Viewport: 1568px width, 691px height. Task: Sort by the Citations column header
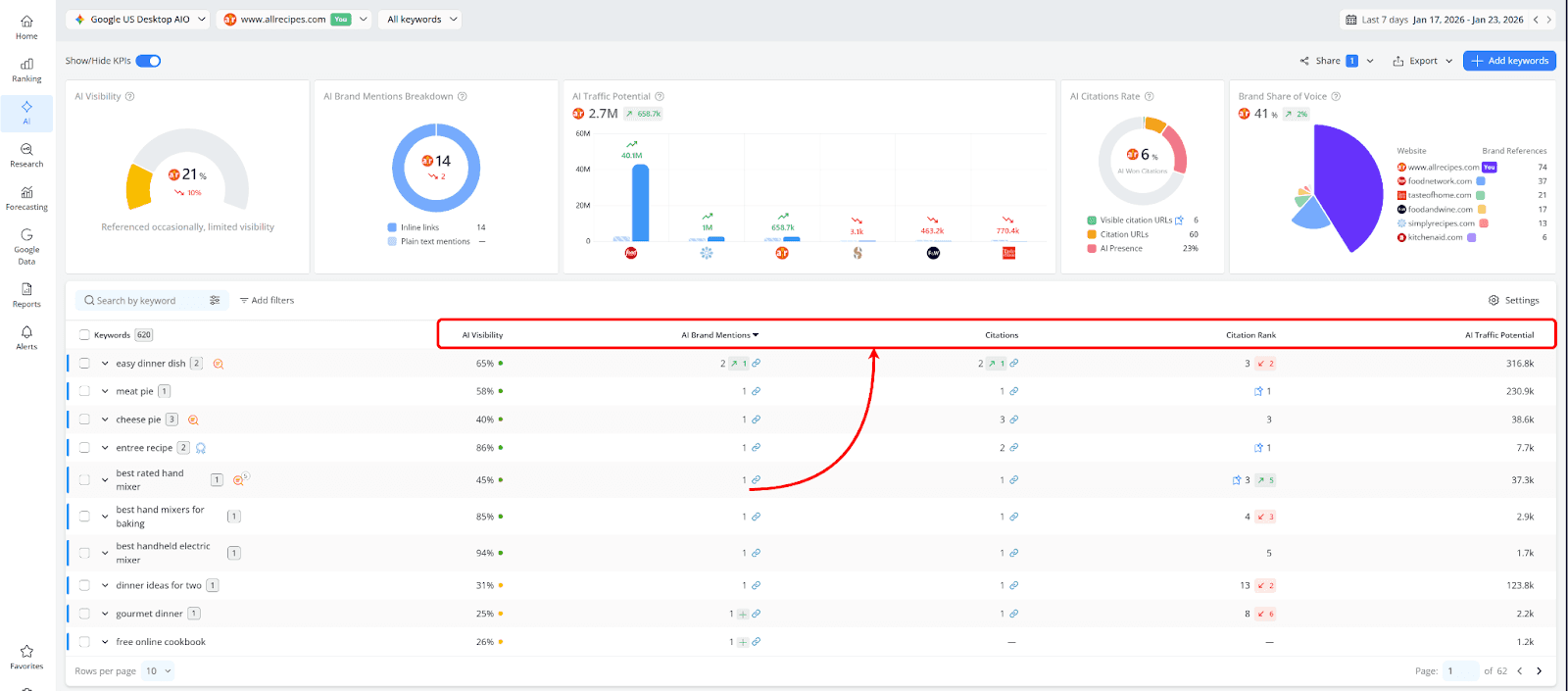click(x=1002, y=335)
